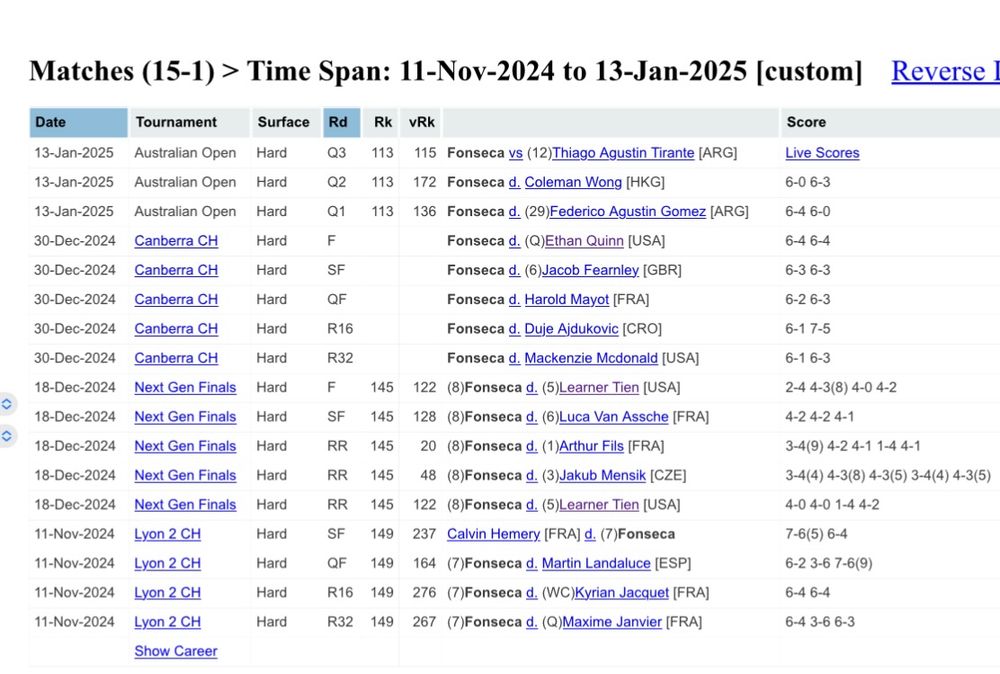Click Canberra CH link in the Mackenzie Mcdonald row
Image resolution: width=1000 pixels, height=674 pixels.
175,358
